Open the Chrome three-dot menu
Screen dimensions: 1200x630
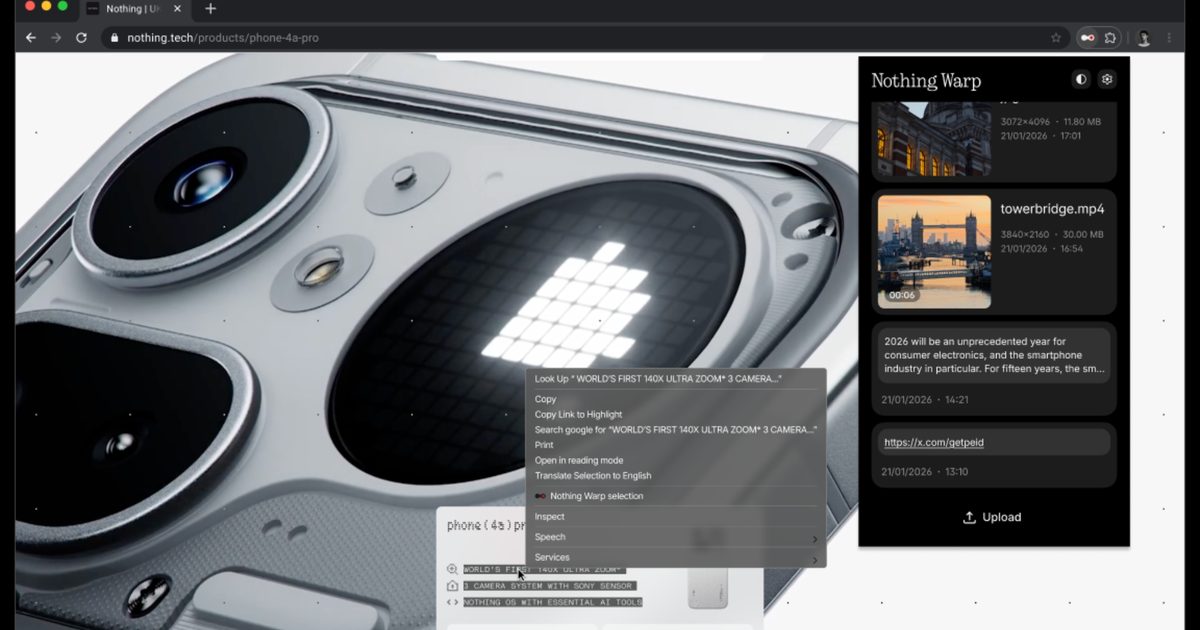1169,38
